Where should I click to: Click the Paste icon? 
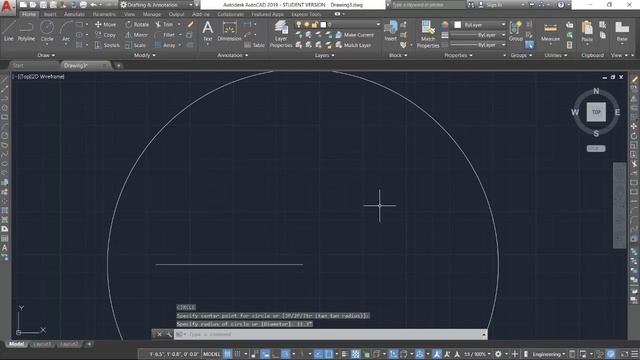pyautogui.click(x=587, y=31)
